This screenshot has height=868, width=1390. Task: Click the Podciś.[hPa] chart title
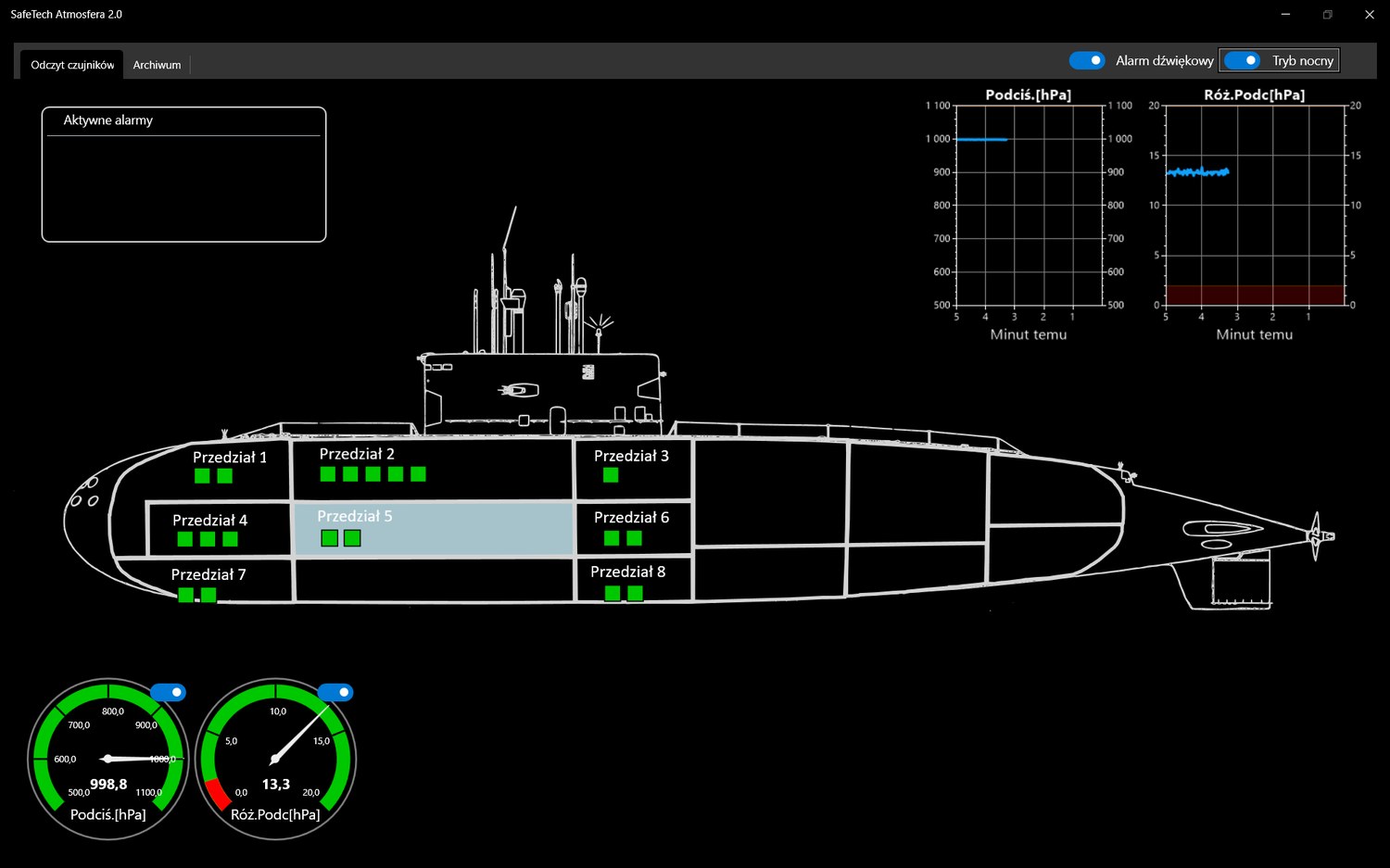[x=1029, y=94]
